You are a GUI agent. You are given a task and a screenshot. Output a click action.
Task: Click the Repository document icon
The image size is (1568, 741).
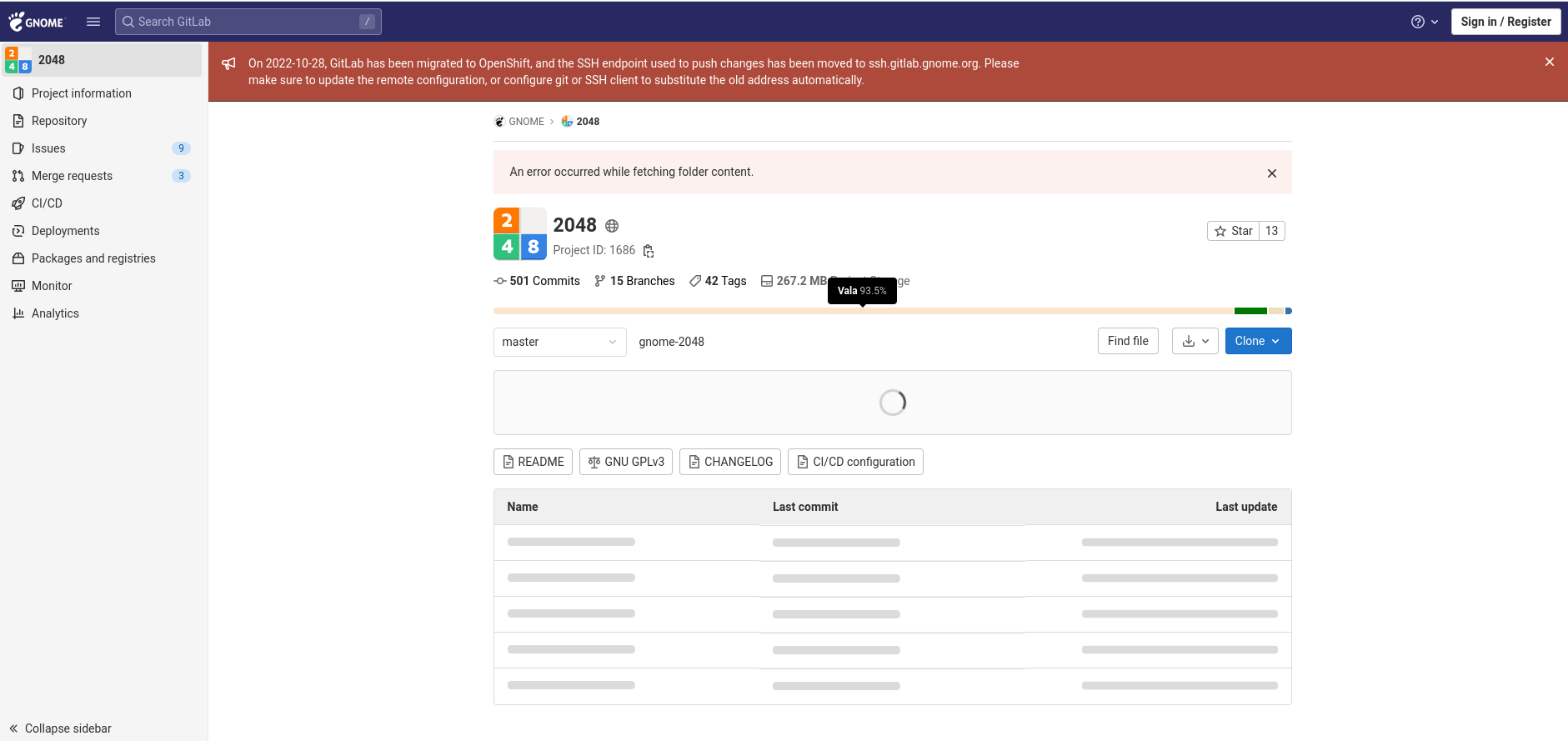(18, 121)
